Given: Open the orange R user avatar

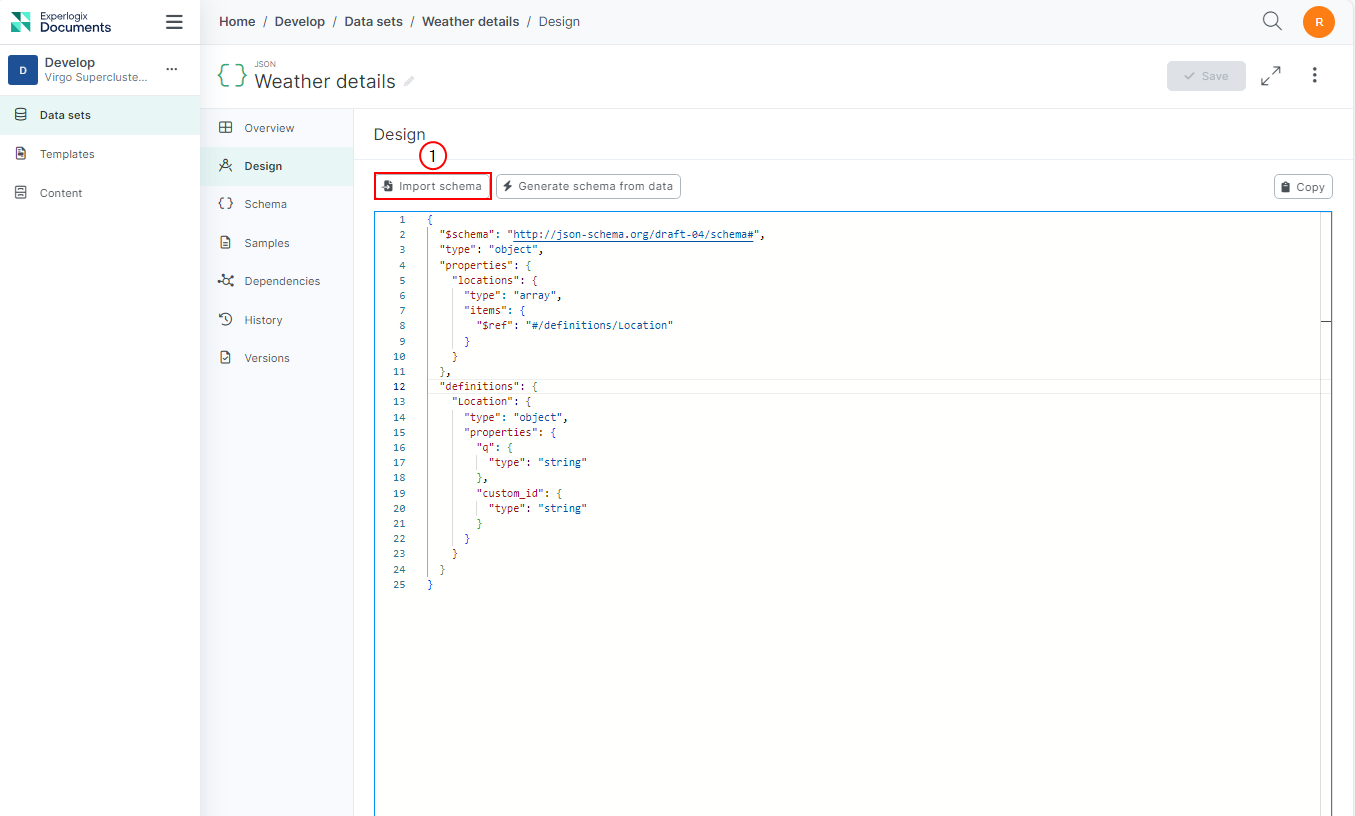Looking at the screenshot, I should click(1319, 22).
